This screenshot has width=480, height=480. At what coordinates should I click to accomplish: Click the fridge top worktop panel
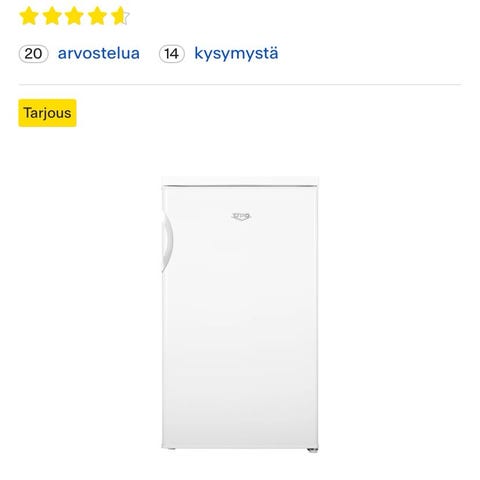(240, 181)
